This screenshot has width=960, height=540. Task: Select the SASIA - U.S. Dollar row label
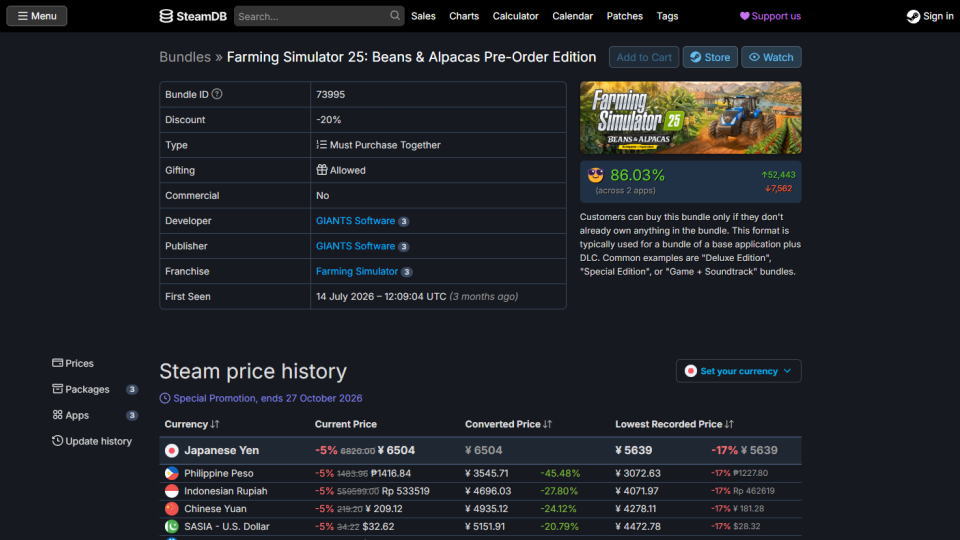coord(227,527)
